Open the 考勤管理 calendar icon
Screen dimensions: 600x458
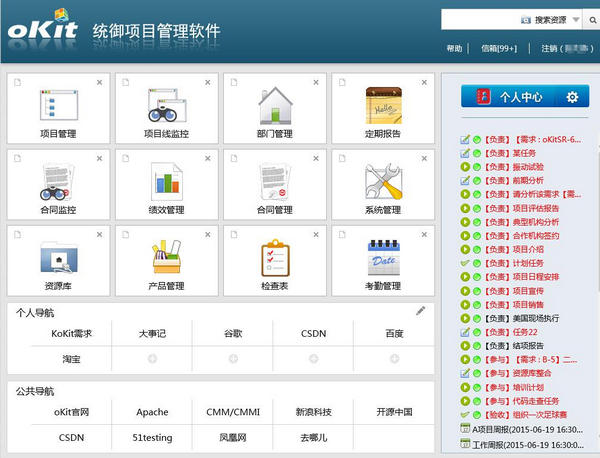[382, 257]
